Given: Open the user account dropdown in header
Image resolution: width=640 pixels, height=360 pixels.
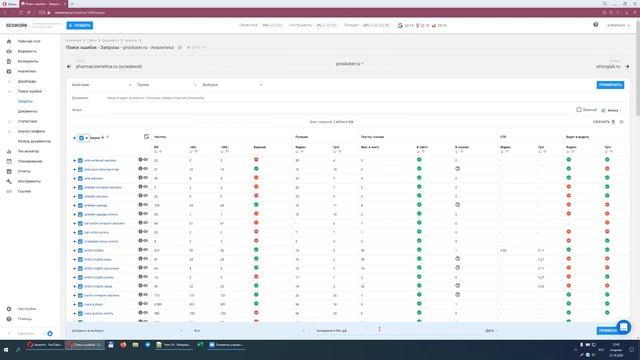Looking at the screenshot, I should (618, 25).
